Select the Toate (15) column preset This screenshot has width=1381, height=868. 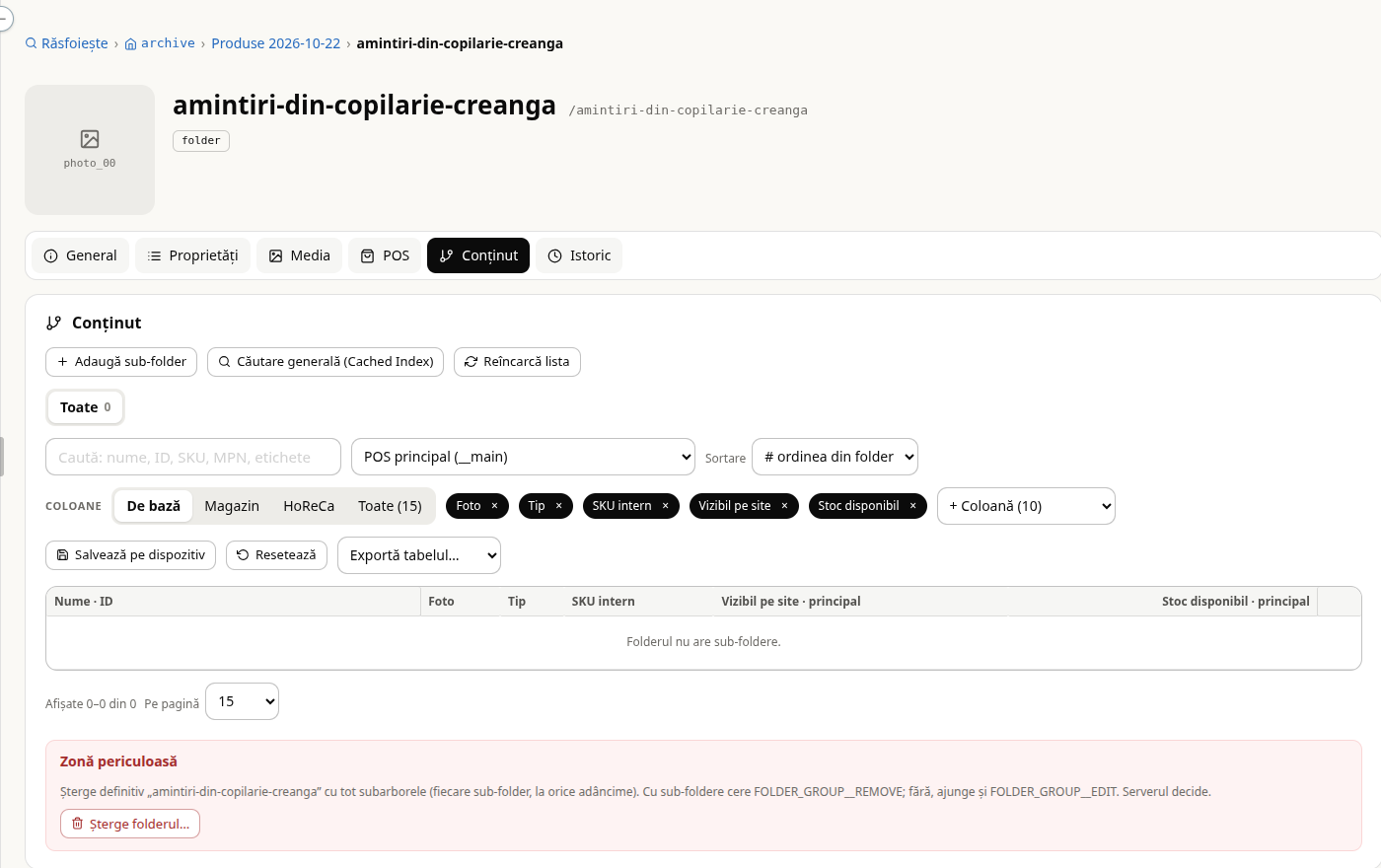click(x=390, y=506)
